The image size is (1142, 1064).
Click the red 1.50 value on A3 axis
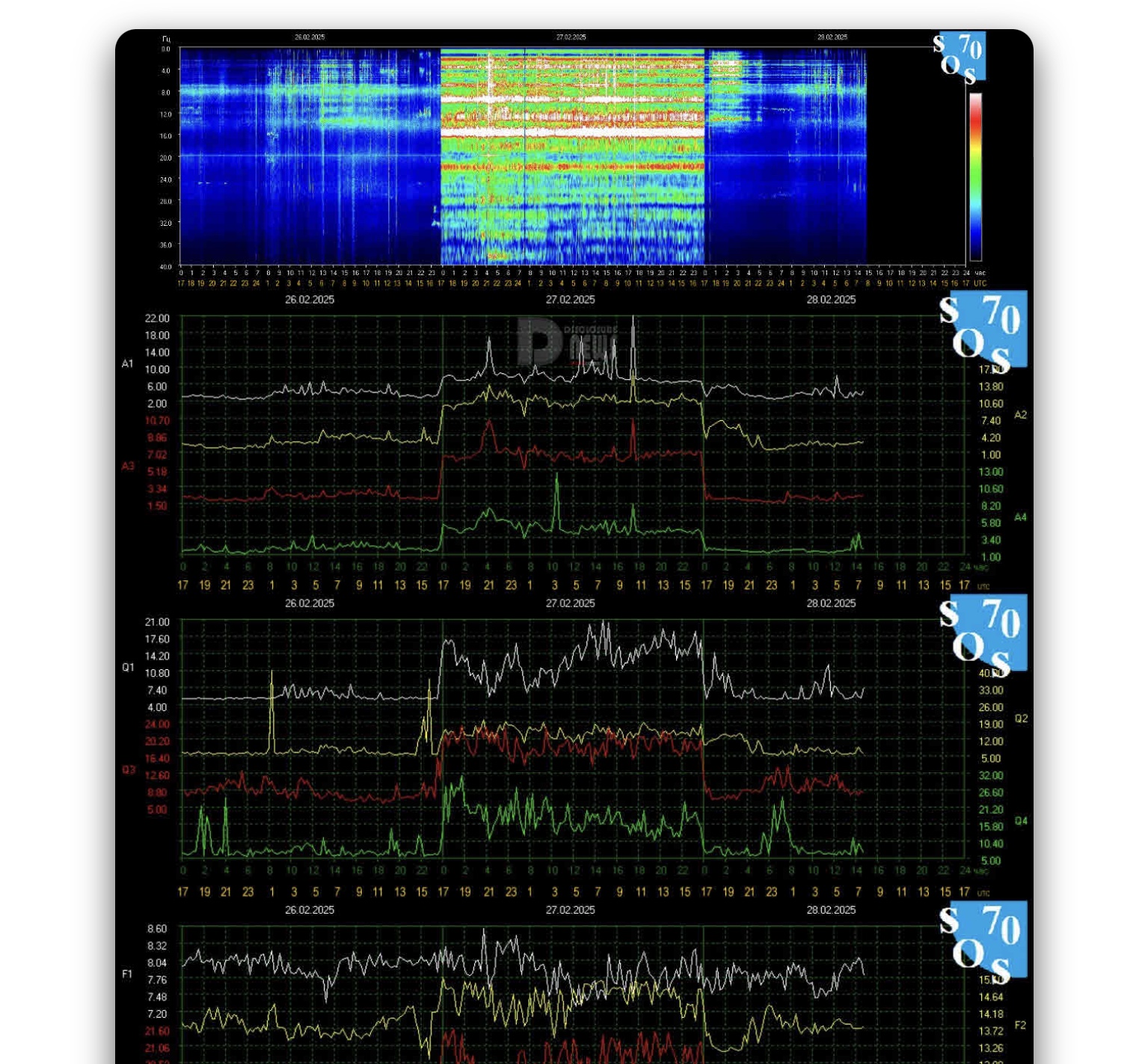click(x=157, y=505)
